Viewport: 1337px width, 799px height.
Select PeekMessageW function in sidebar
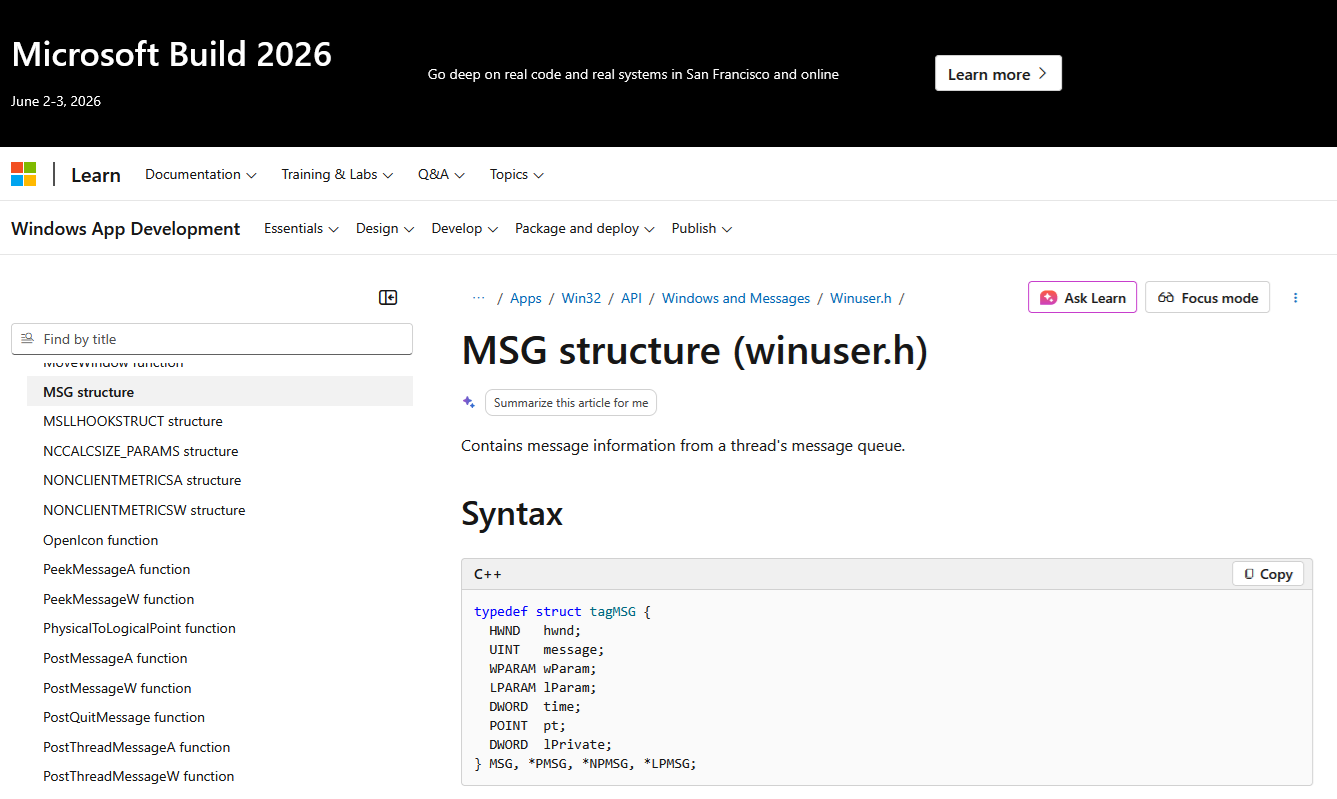click(119, 599)
